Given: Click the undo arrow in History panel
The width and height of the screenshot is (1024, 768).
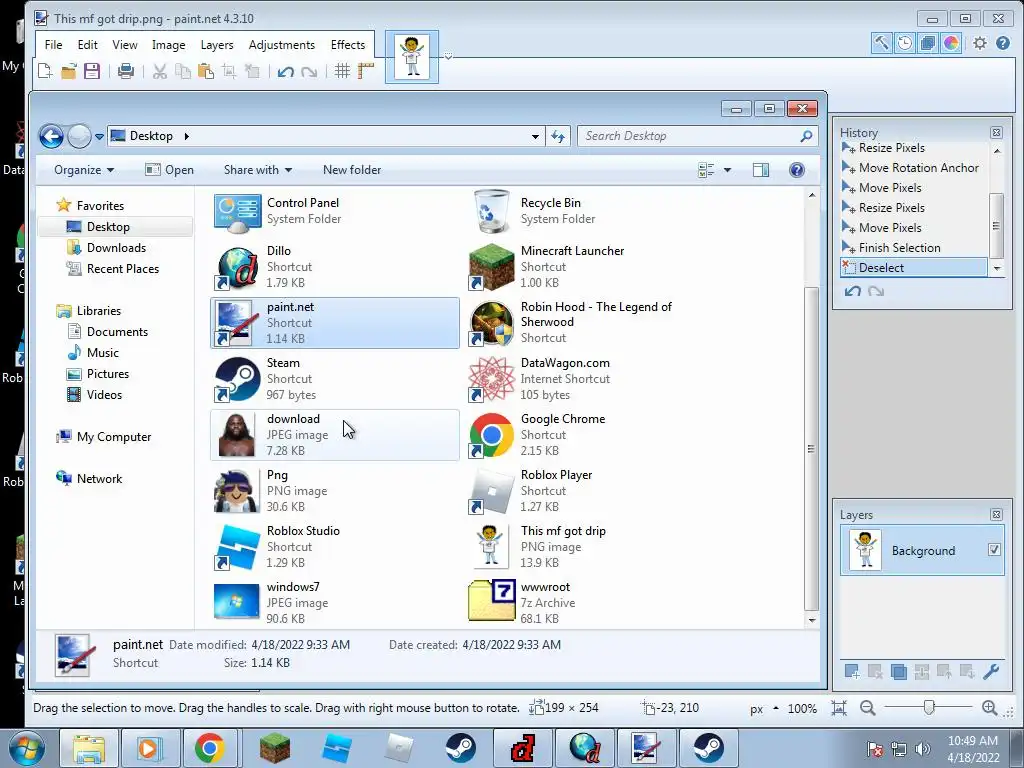Looking at the screenshot, I should tap(852, 291).
